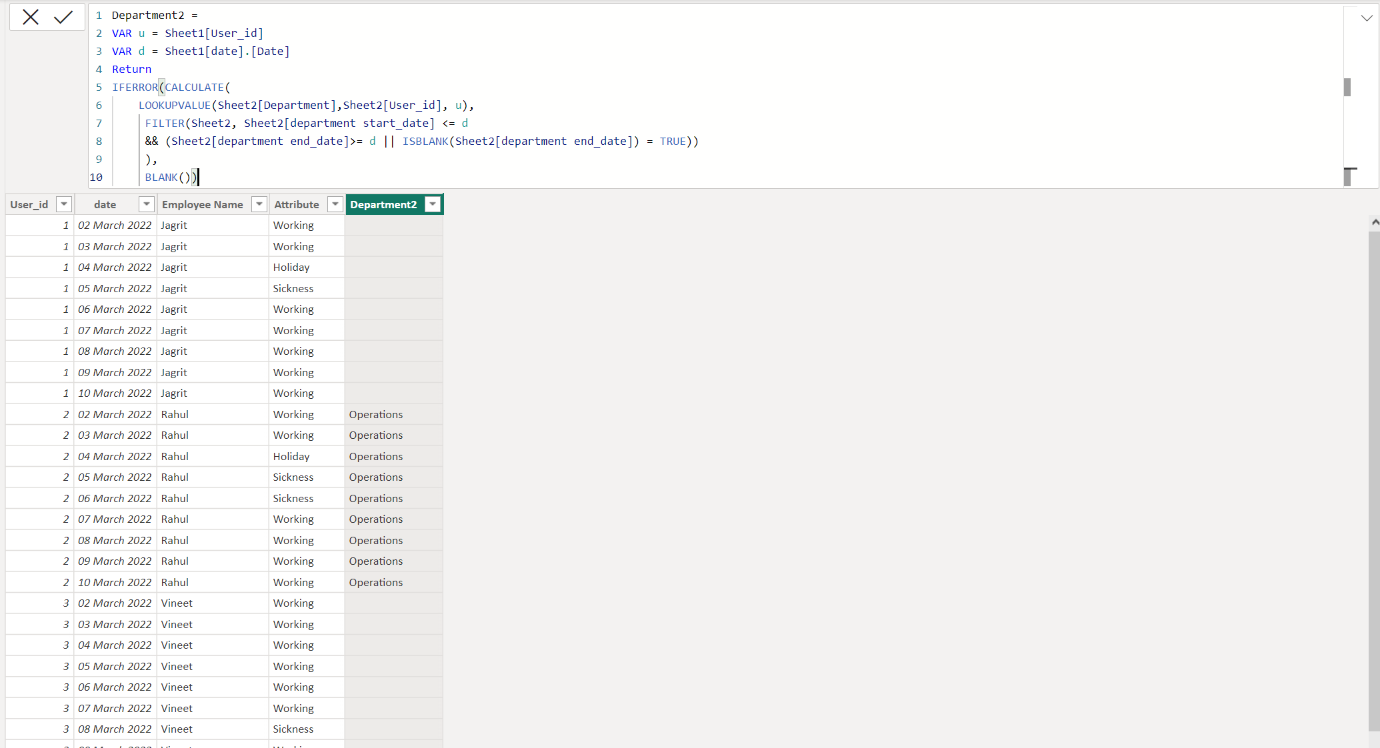1380x748 pixels.
Task: Select date '06 March 2022' for Rahul
Action: coord(115,498)
